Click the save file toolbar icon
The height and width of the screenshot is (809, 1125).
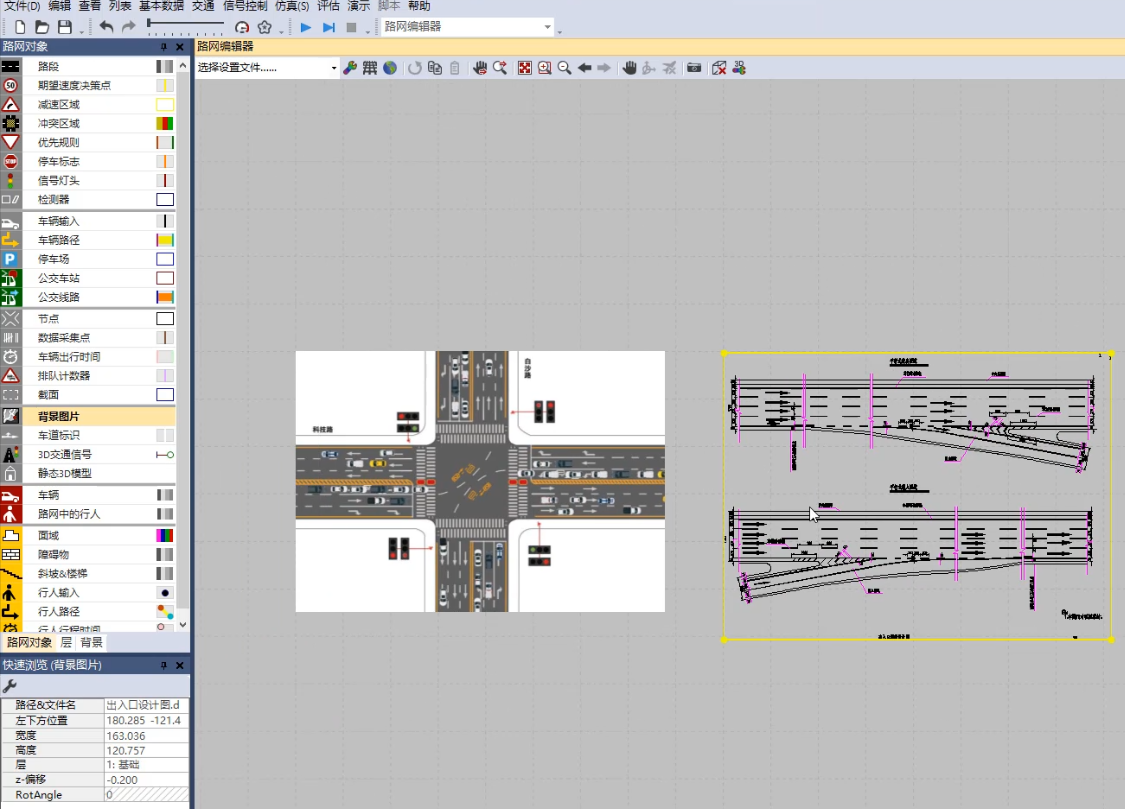[x=65, y=27]
